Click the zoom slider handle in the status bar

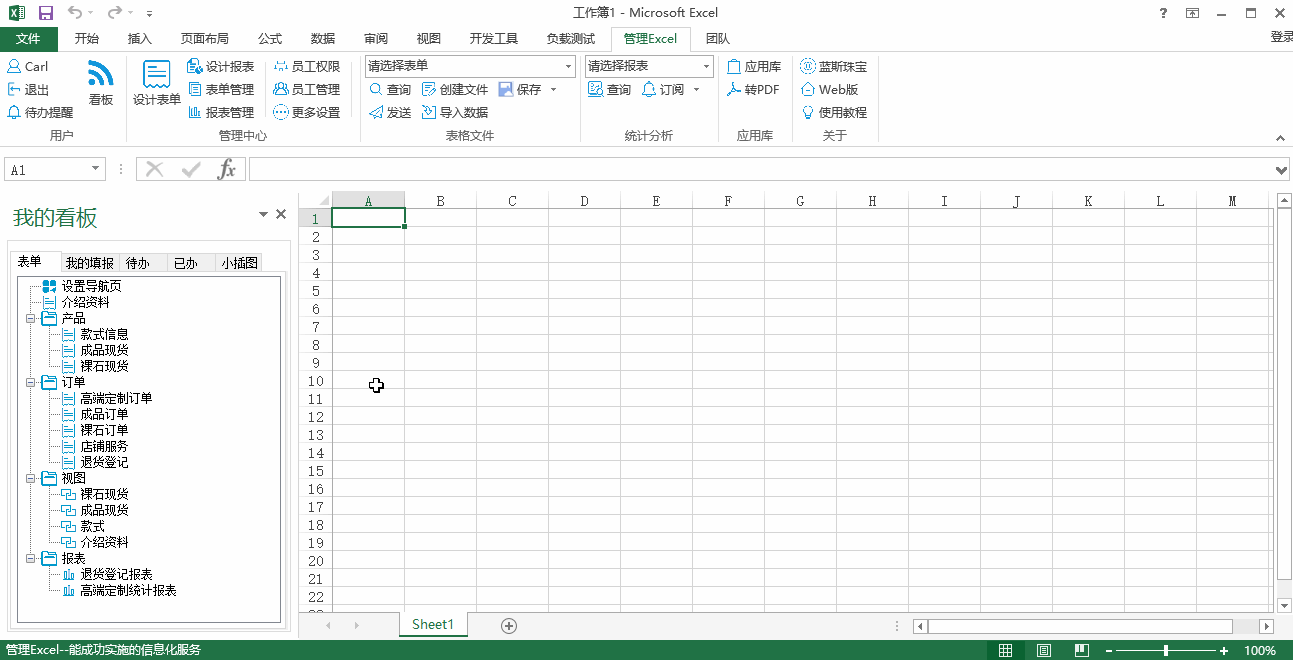1166,650
